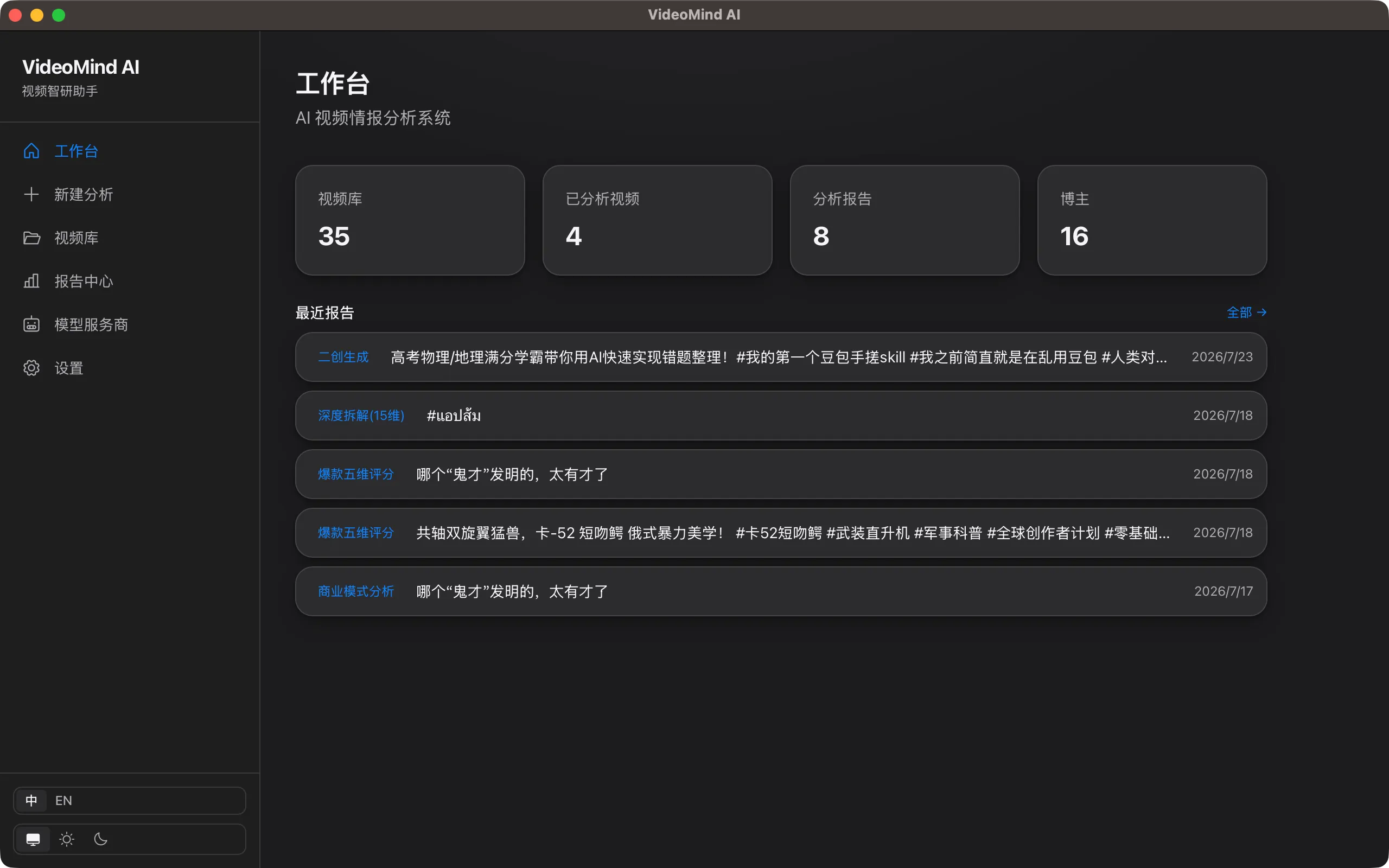Image resolution: width=1389 pixels, height=868 pixels.
Task: Open the 工作台 sidebar label
Action: [x=77, y=151]
